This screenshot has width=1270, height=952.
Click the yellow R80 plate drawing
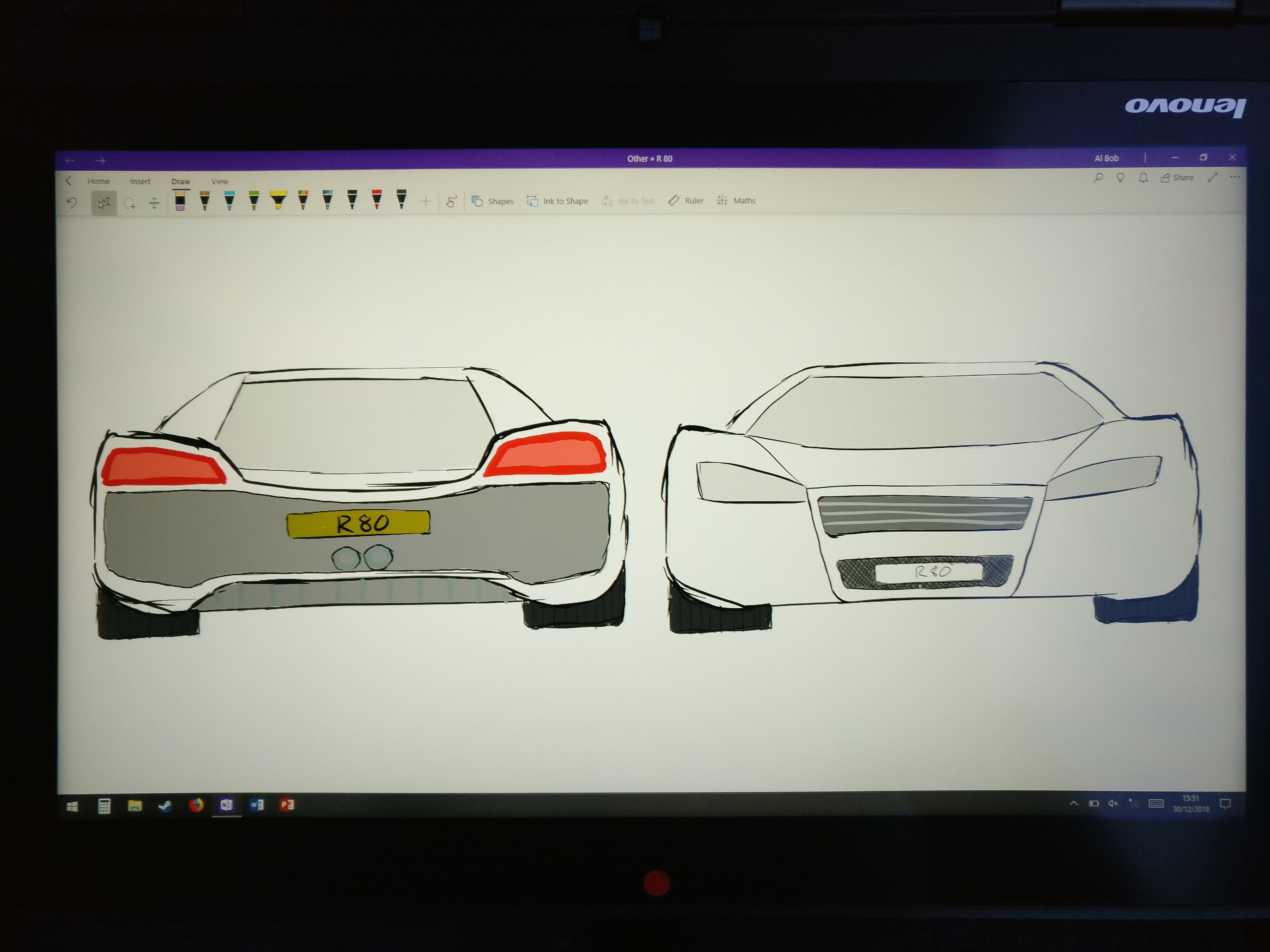pyautogui.click(x=358, y=523)
